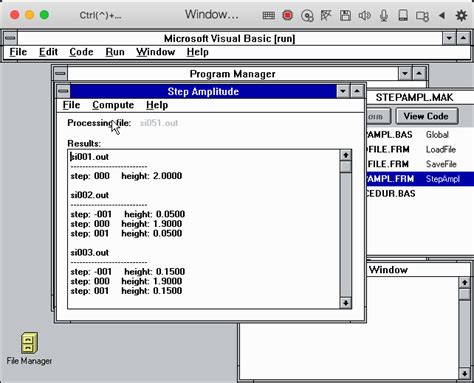474x383 pixels.
Task: Click the Results scrollbar thumb
Action: (x=346, y=167)
